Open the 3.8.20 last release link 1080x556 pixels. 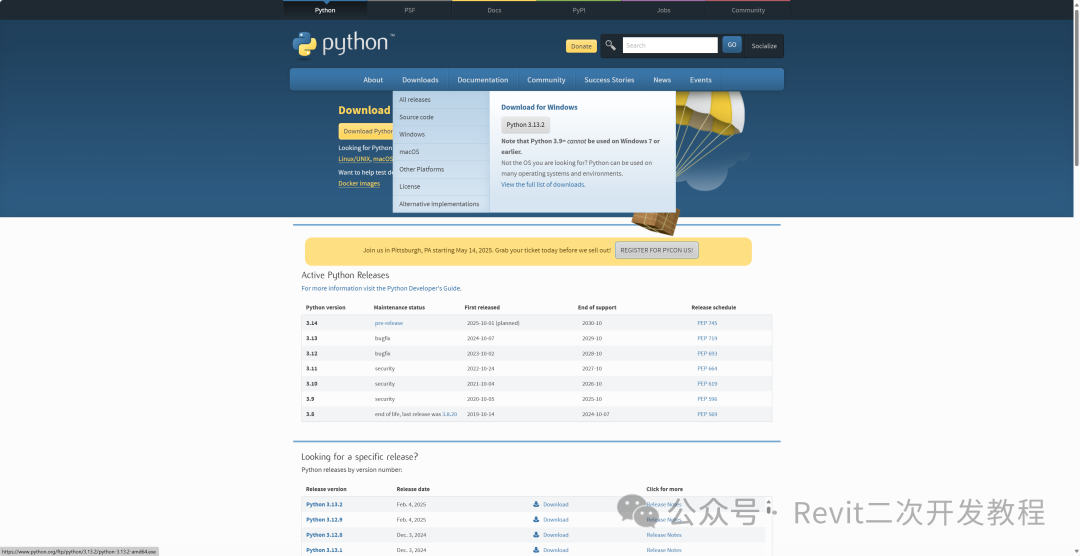(450, 414)
